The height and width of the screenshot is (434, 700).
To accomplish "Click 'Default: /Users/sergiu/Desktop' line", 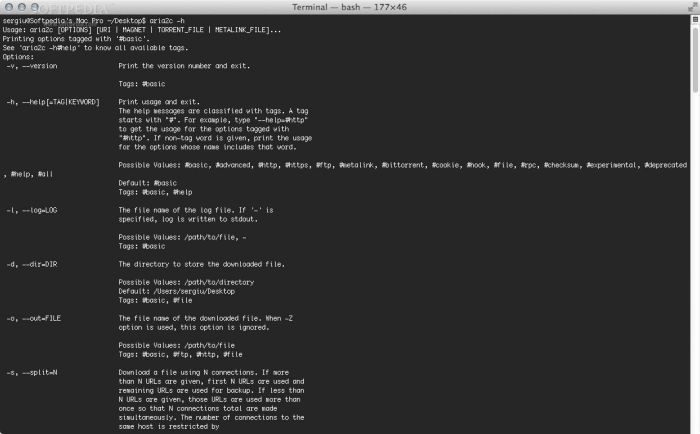I will tap(176, 291).
